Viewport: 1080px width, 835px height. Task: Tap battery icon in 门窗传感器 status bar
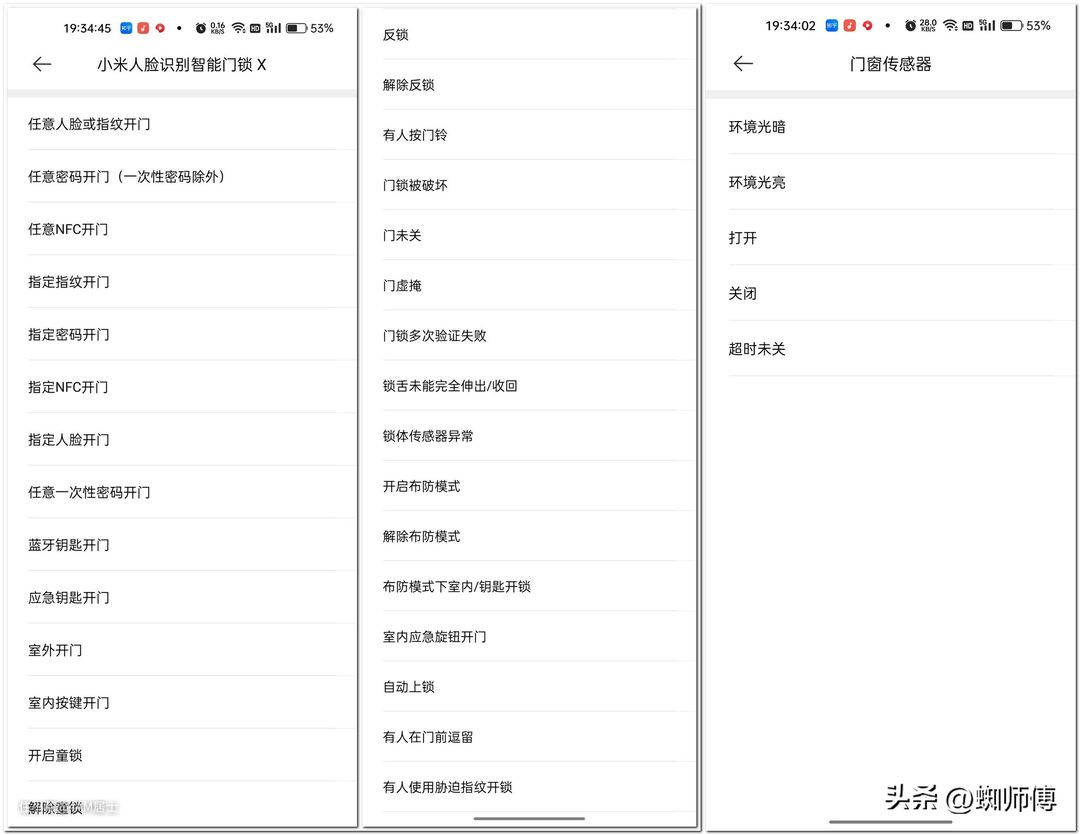[1011, 25]
